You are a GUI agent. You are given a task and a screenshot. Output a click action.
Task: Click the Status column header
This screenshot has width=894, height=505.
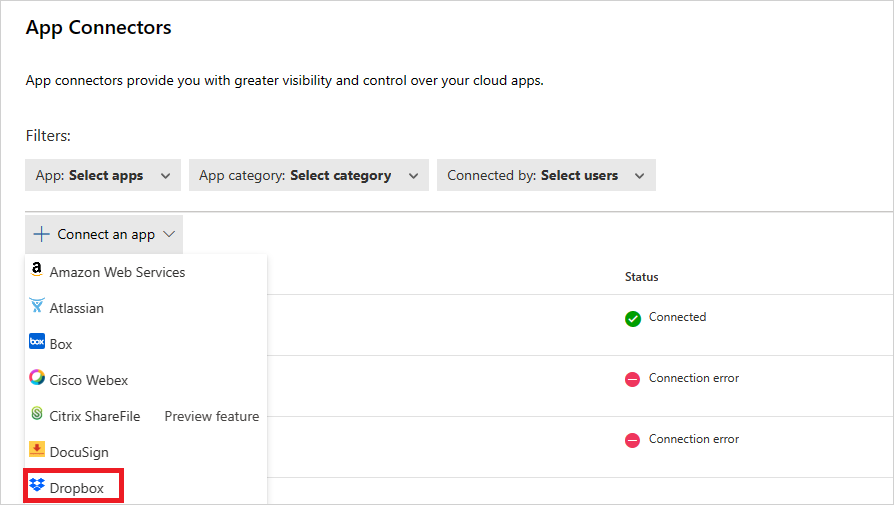point(641,277)
